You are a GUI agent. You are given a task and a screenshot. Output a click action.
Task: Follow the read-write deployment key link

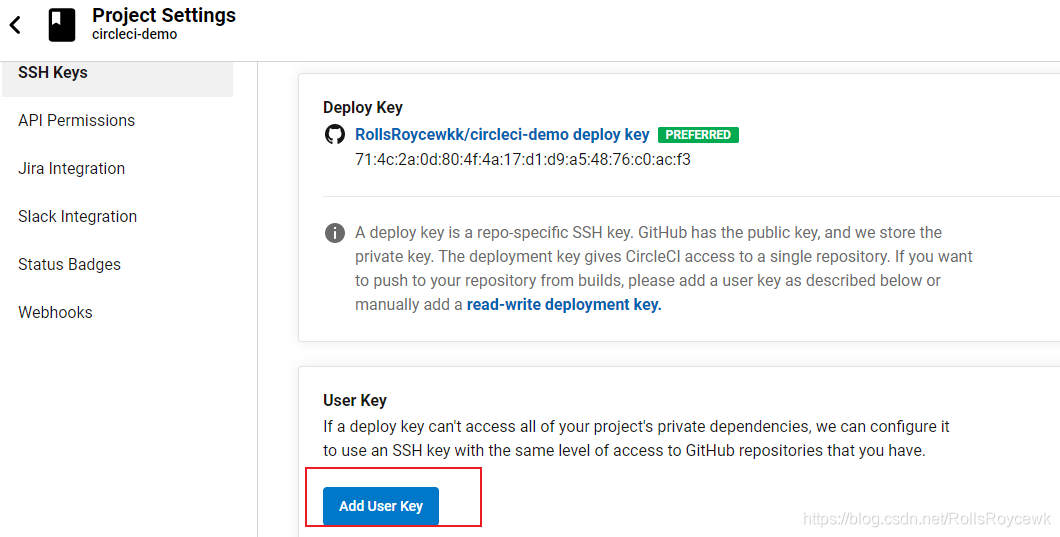pos(564,305)
